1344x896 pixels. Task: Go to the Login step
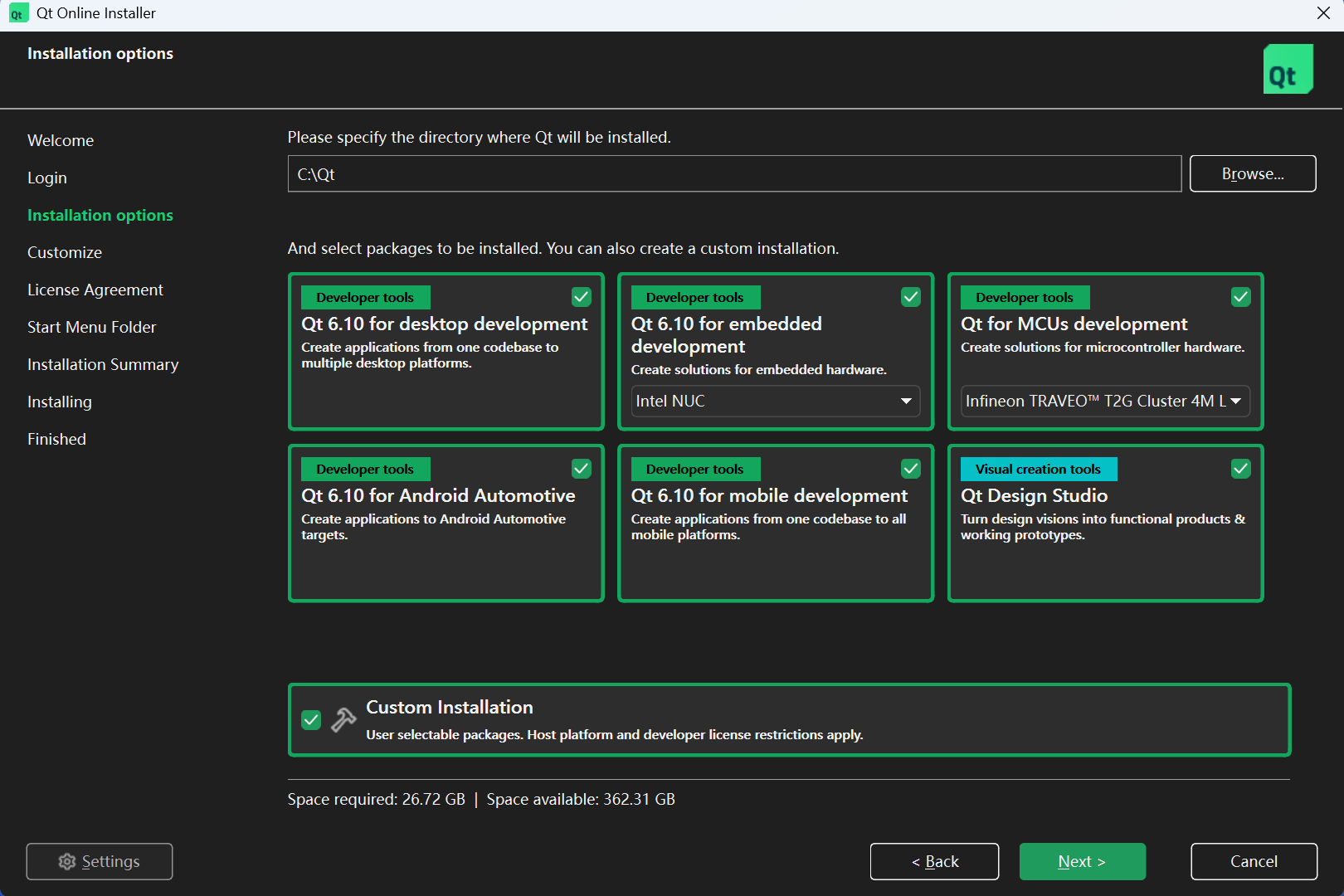47,178
